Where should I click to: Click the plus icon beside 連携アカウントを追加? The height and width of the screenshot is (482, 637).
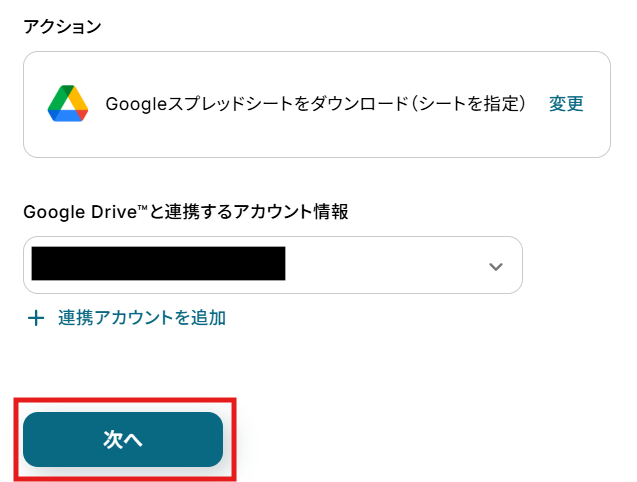point(36,318)
